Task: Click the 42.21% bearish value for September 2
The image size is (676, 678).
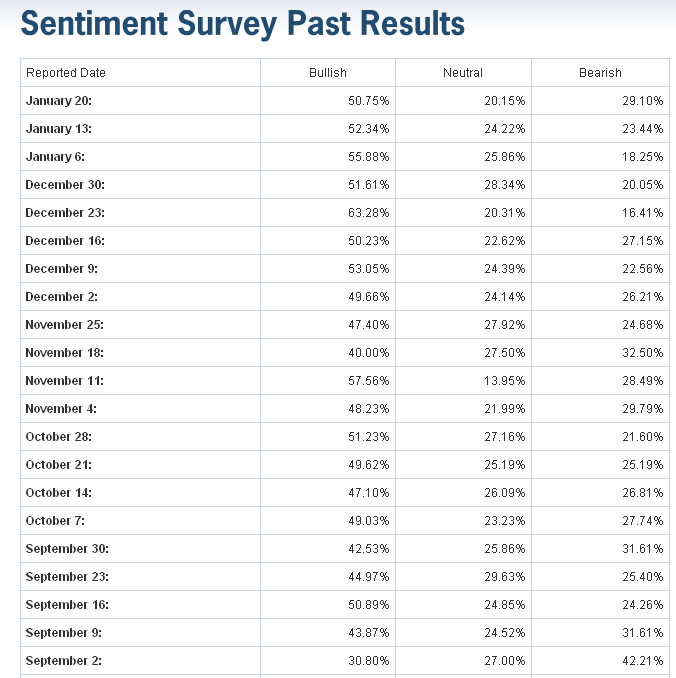Action: coord(643,661)
